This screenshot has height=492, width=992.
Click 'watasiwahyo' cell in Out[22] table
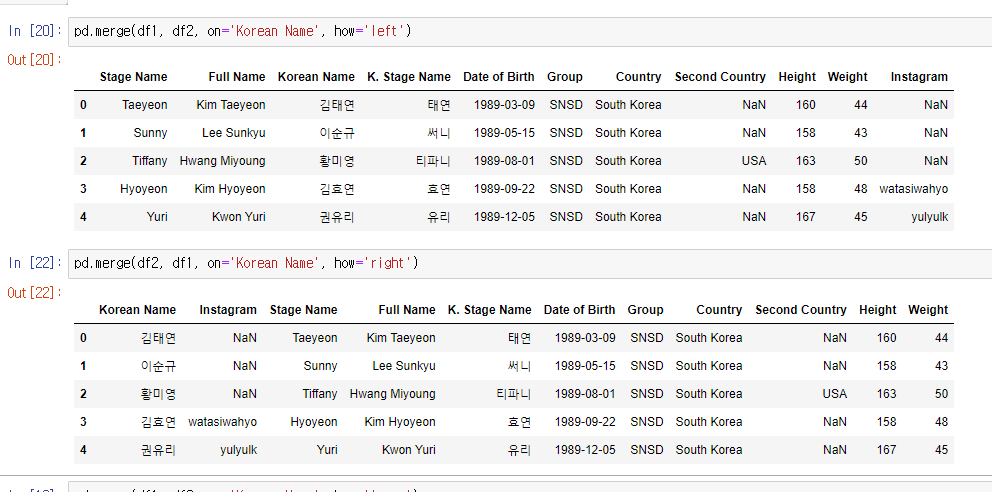[223, 422]
